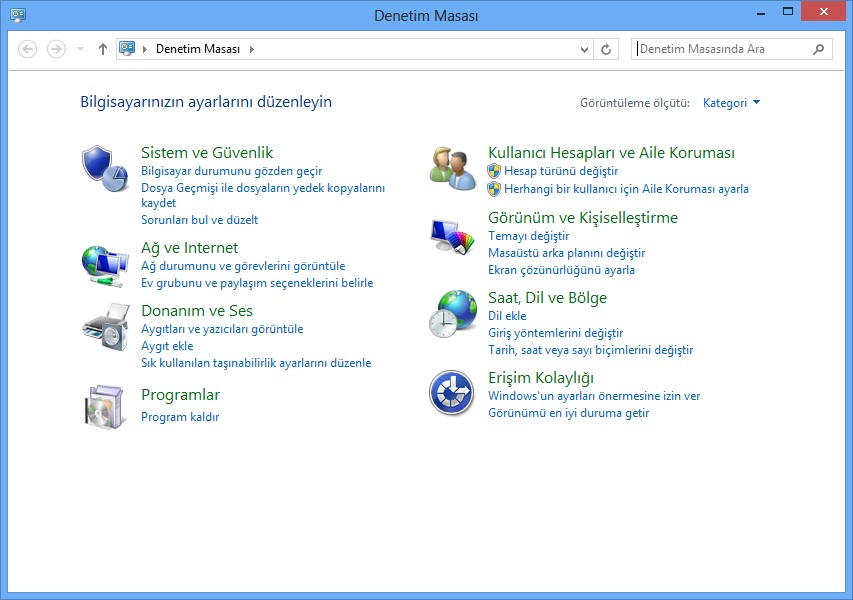The height and width of the screenshot is (600, 853).
Task: Click the Temayı değiştir link
Action: 528,236
